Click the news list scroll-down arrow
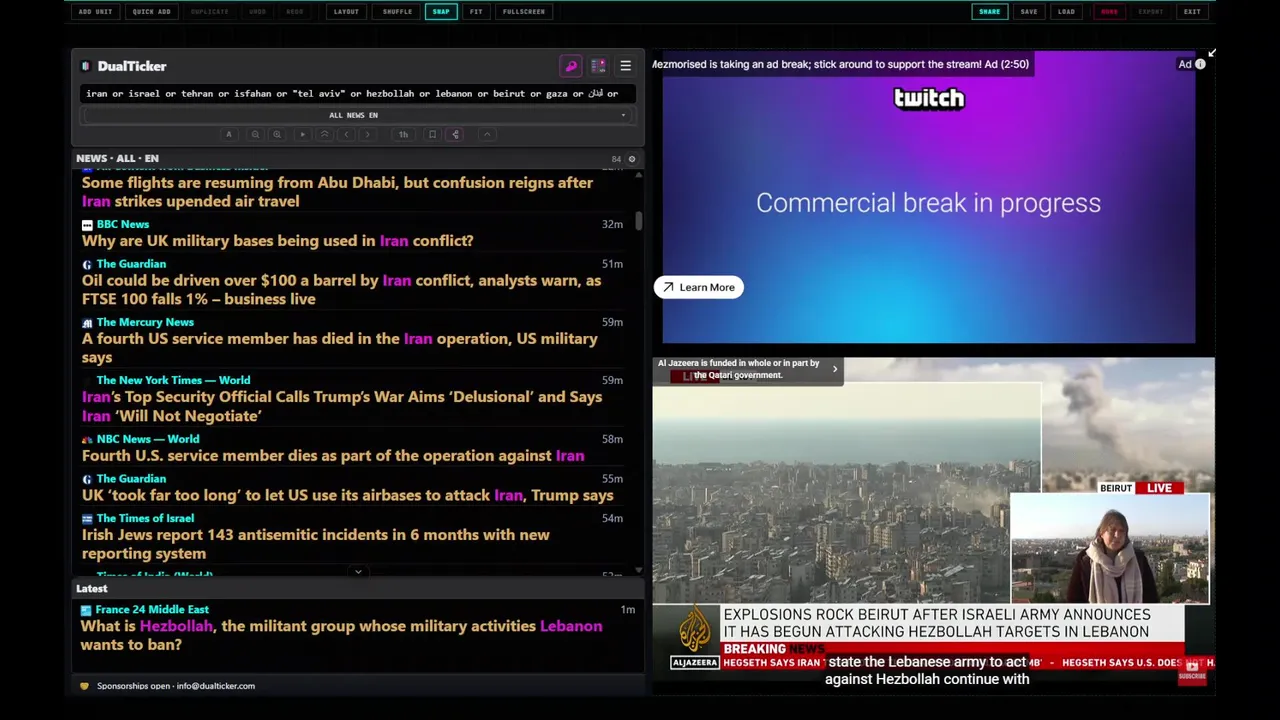The height and width of the screenshot is (720, 1280). coord(638,571)
